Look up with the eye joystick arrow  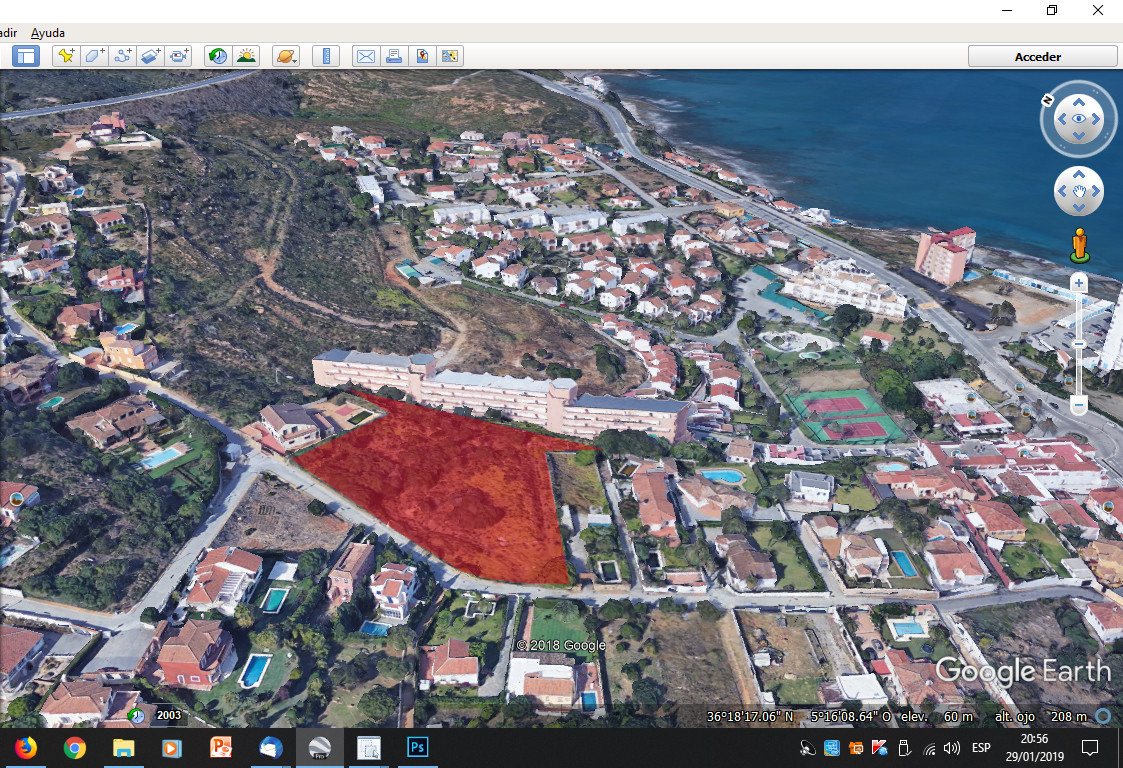click(x=1079, y=102)
